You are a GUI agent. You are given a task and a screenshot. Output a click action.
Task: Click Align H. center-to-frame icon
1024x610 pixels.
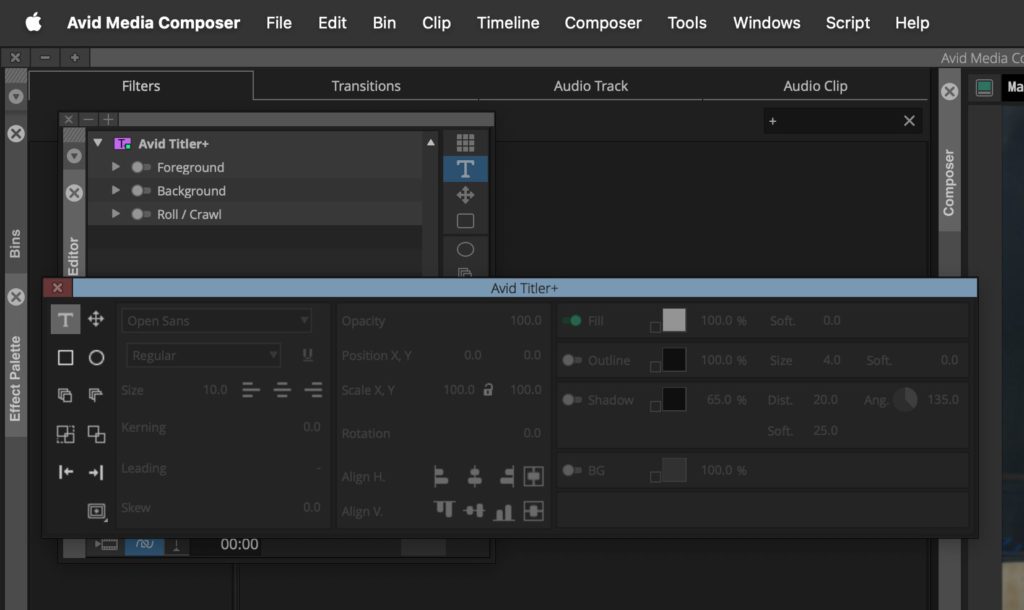tap(534, 477)
